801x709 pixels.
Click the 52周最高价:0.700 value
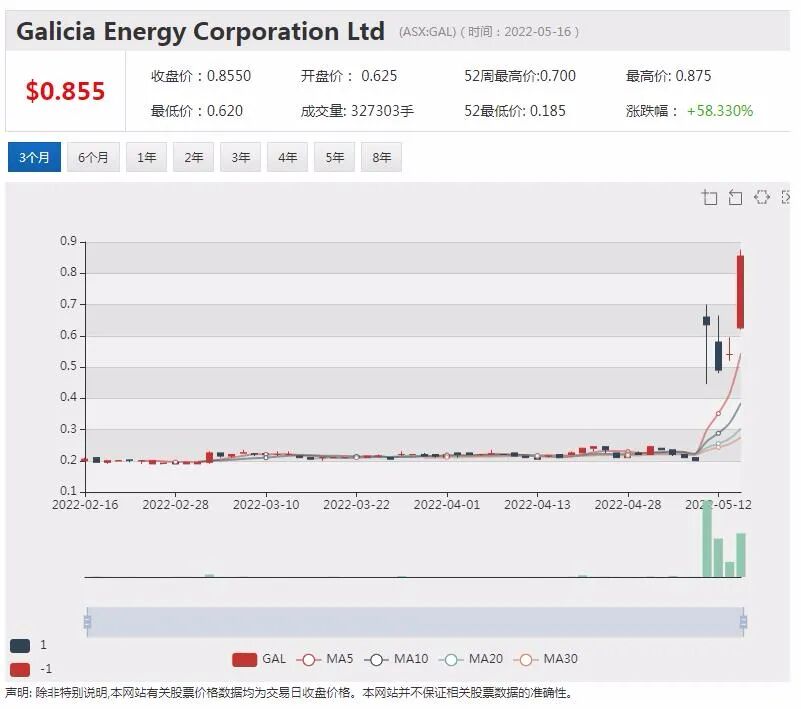(x=520, y=76)
